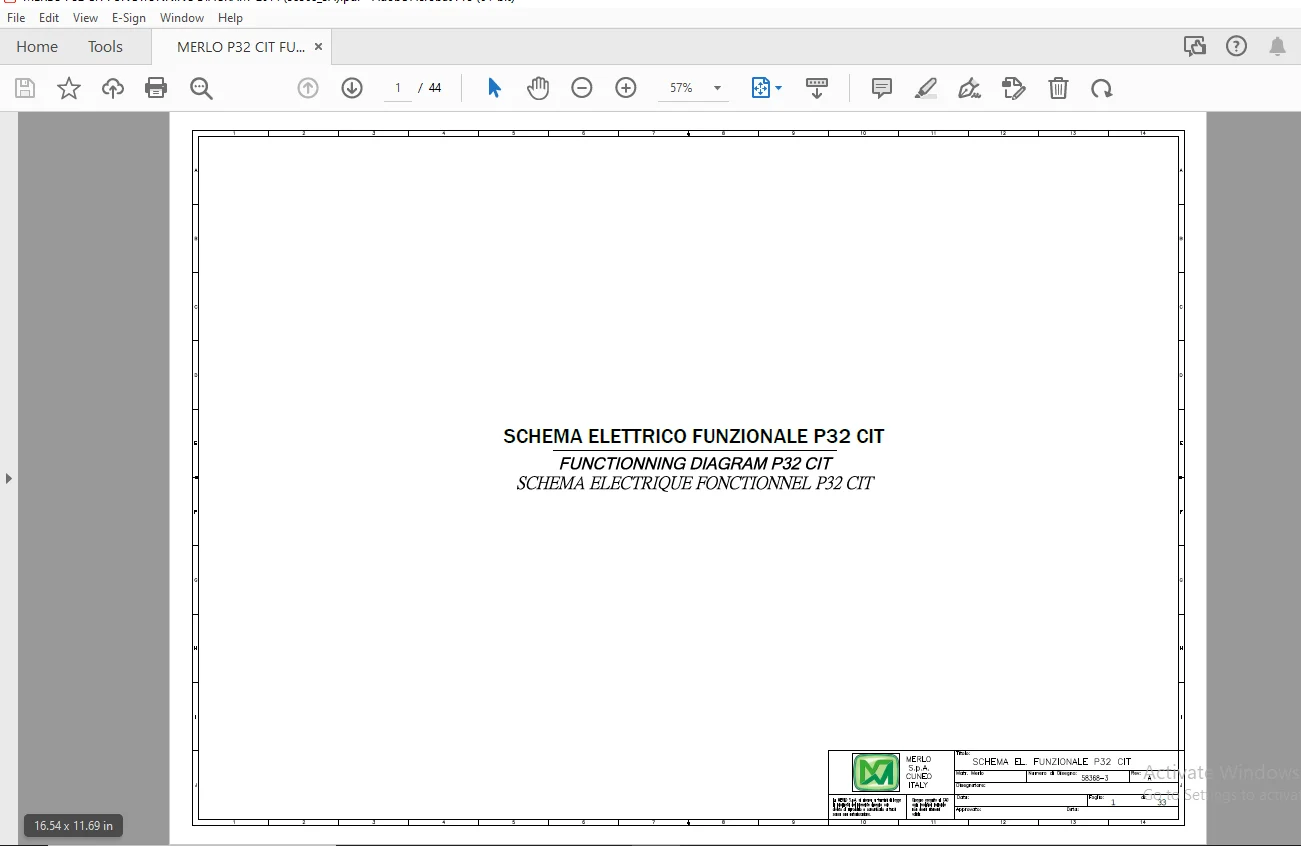Click the MERLO S.p.A. CUNEO ITALY text
The width and height of the screenshot is (1301, 846).
click(919, 772)
